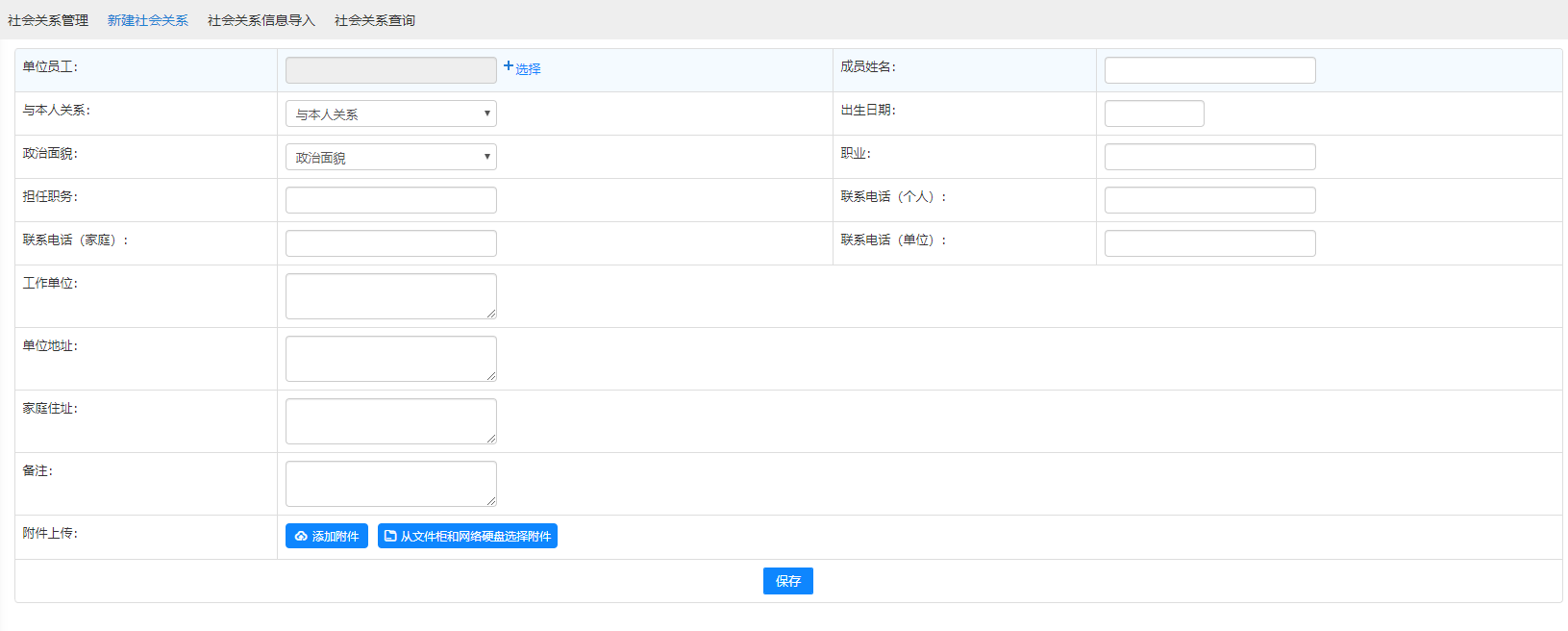Click 从文件柜和网络硬盘选择附件 folder button
The height and width of the screenshot is (631, 1568).
pyautogui.click(x=467, y=536)
